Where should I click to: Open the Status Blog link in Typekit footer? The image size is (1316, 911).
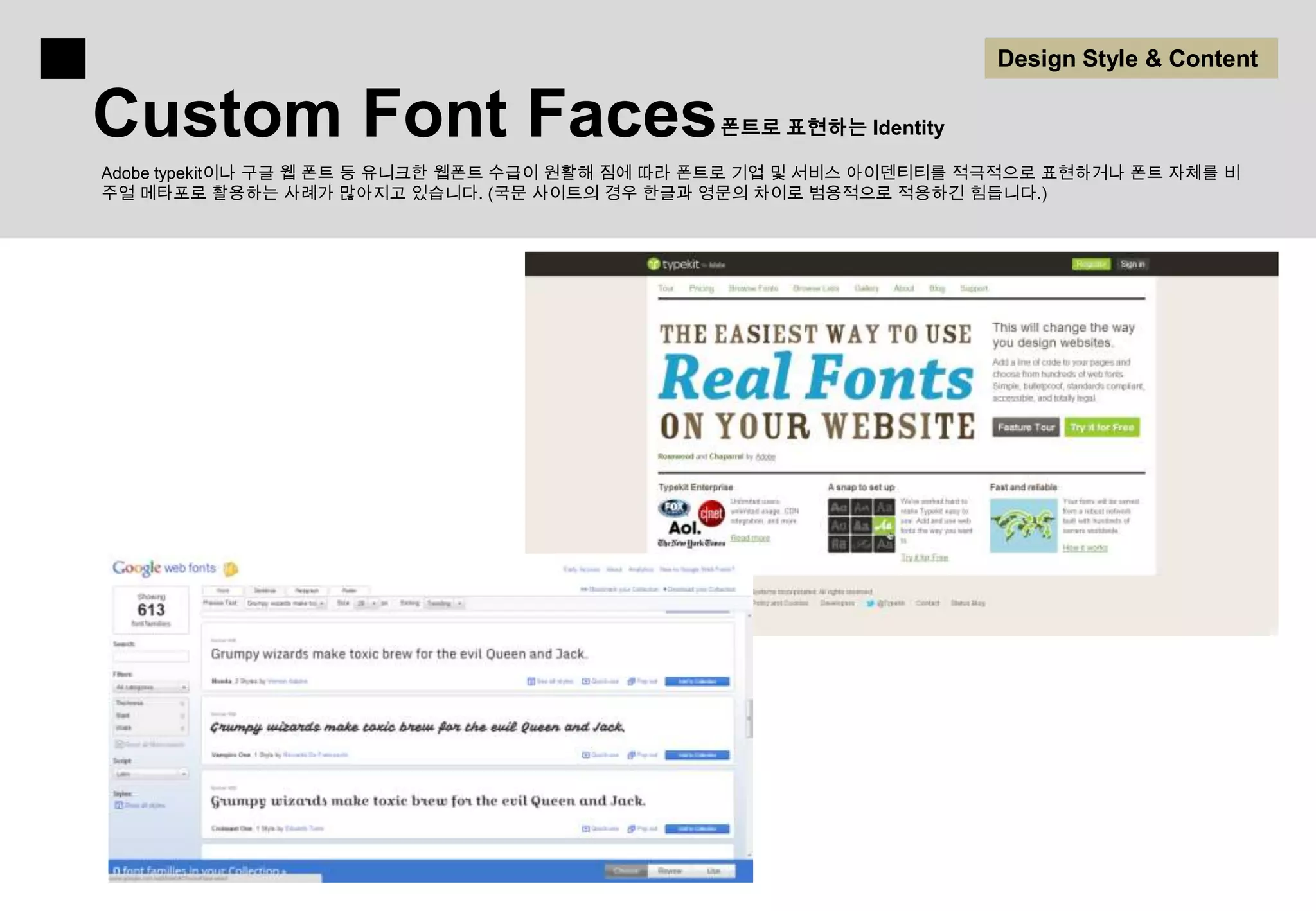968,603
